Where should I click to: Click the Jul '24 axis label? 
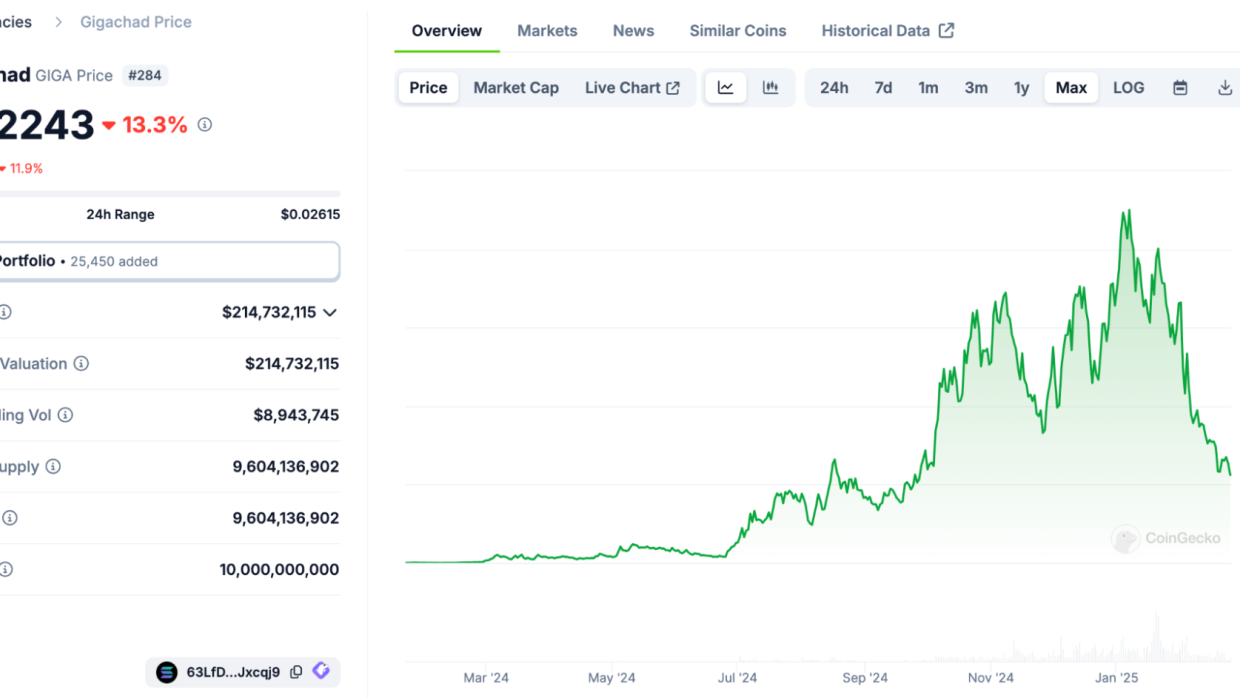[738, 678]
